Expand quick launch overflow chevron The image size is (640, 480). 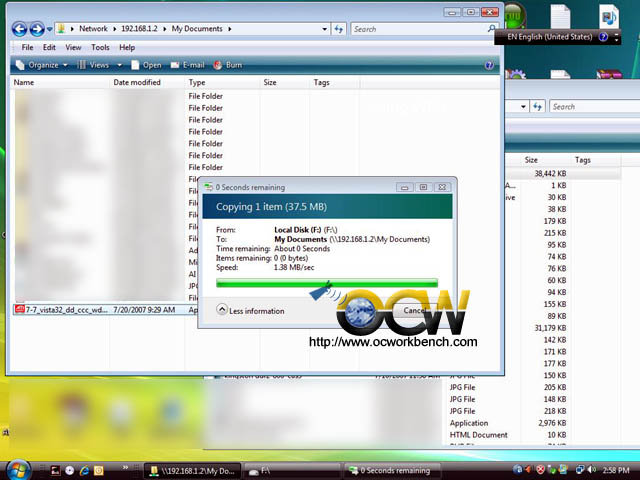[x=125, y=467]
